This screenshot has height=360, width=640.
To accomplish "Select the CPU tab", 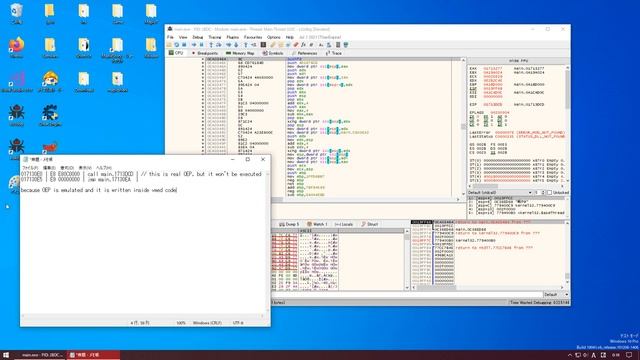I will [x=176, y=53].
